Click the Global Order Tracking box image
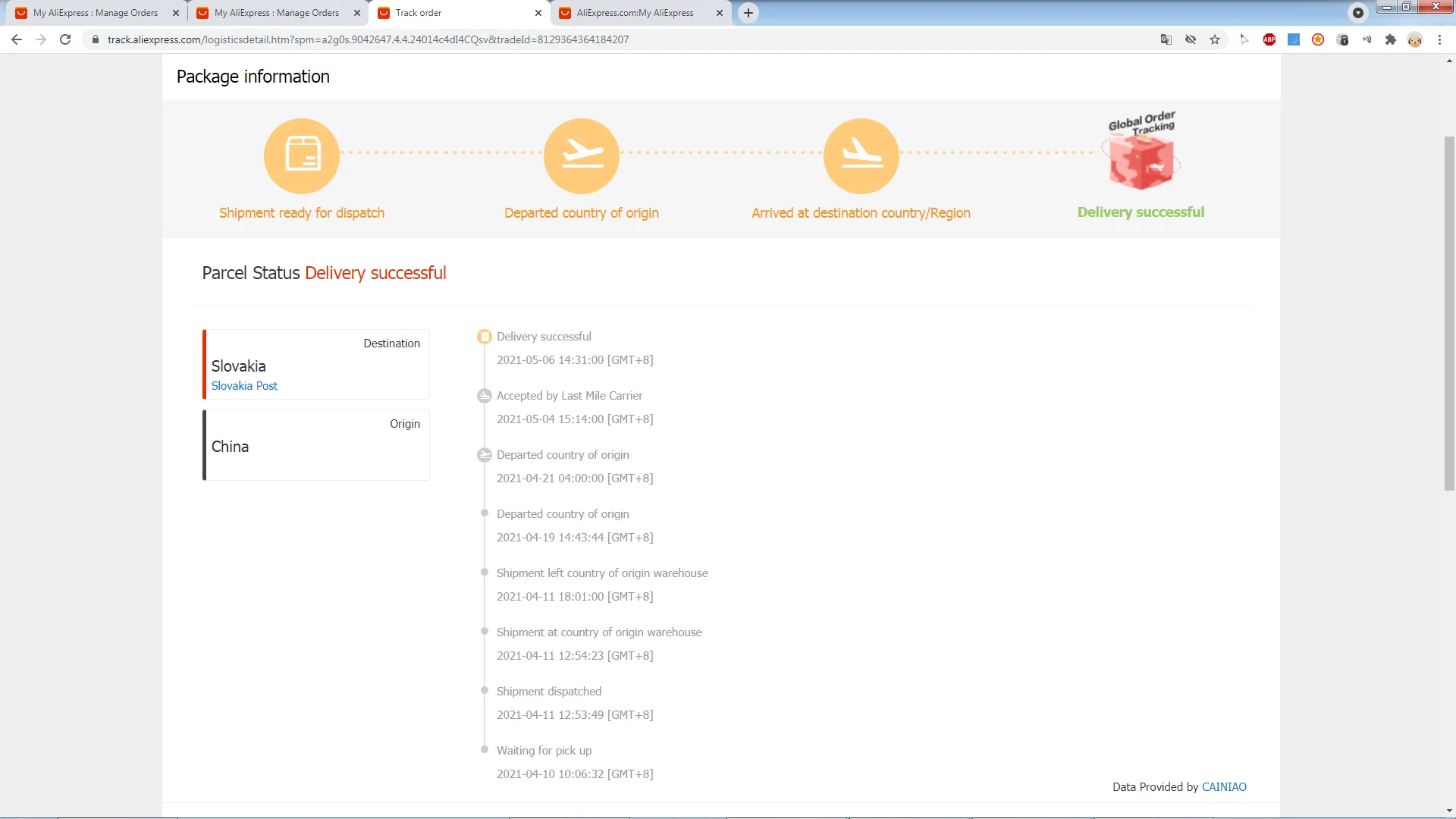Screen dimensions: 1456x819 (x=1141, y=154)
